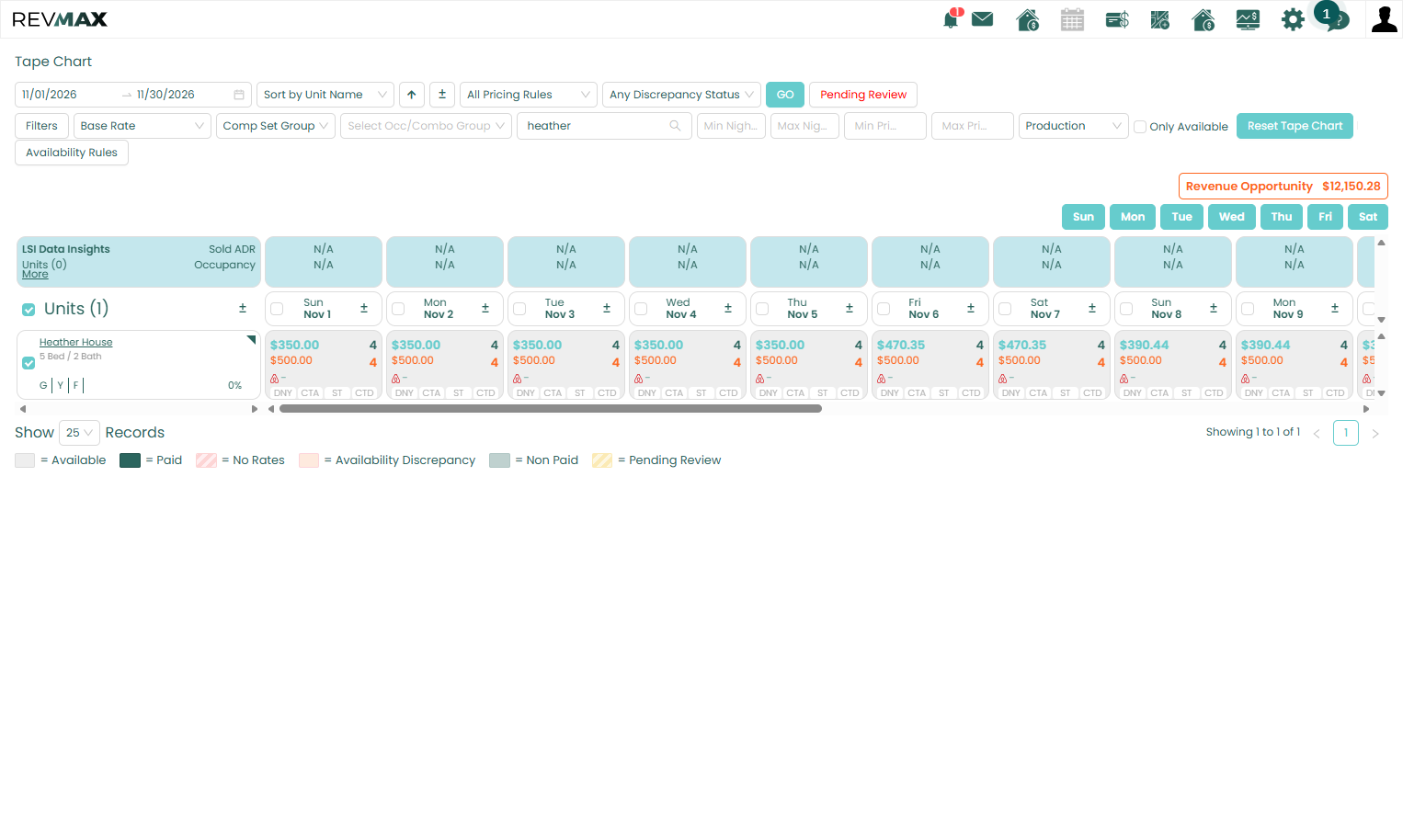Select the Wed weekday tab
Image resolution: width=1403 pixels, height=840 pixels.
[1232, 217]
